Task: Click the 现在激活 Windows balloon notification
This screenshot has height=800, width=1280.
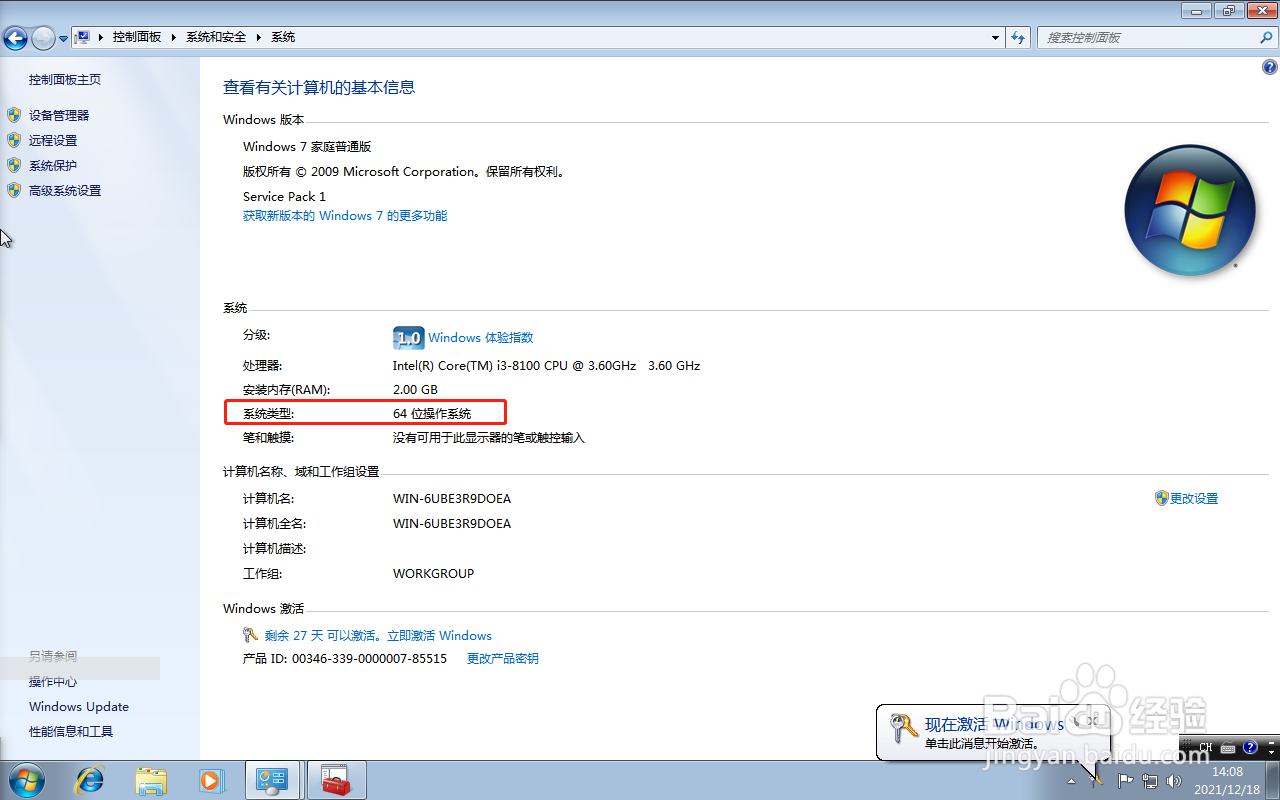Action: [x=994, y=731]
